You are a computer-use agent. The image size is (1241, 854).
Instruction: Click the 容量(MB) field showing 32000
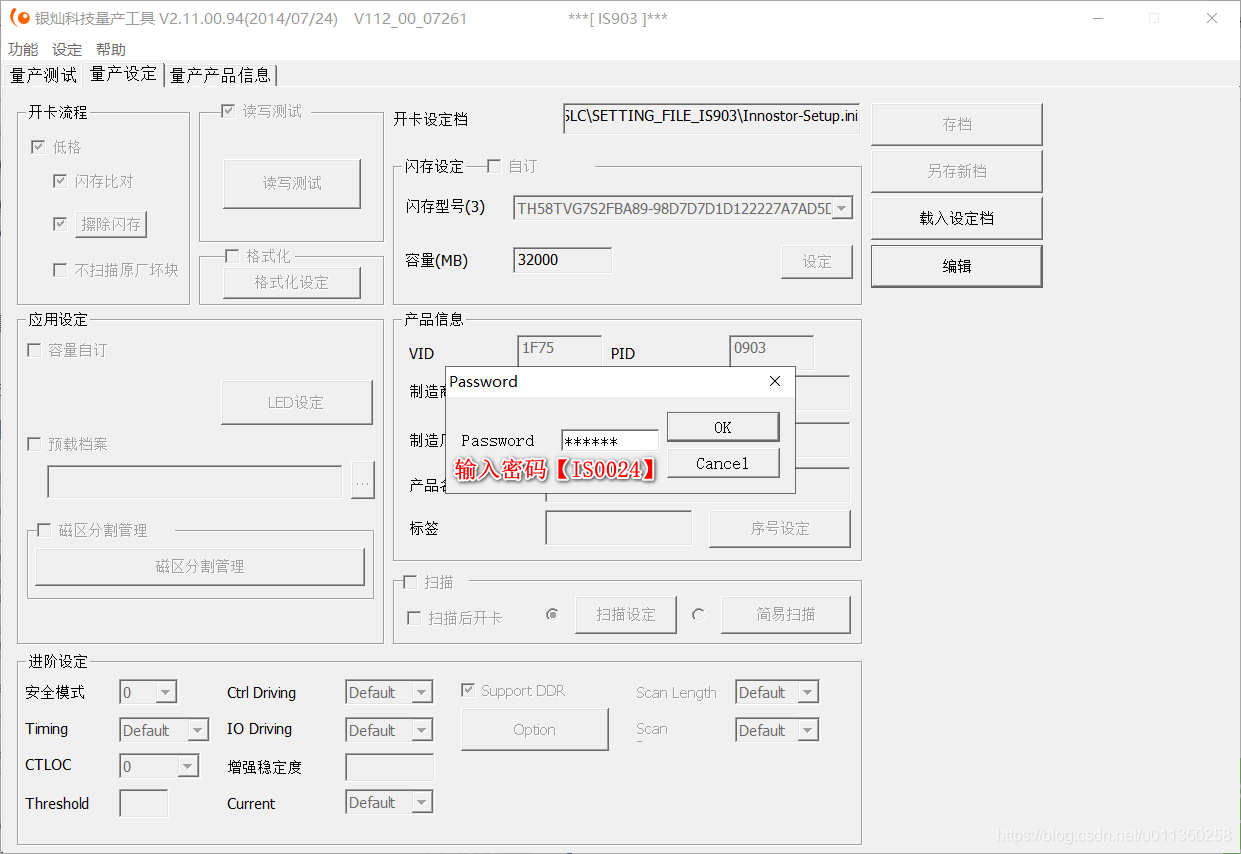click(x=563, y=260)
